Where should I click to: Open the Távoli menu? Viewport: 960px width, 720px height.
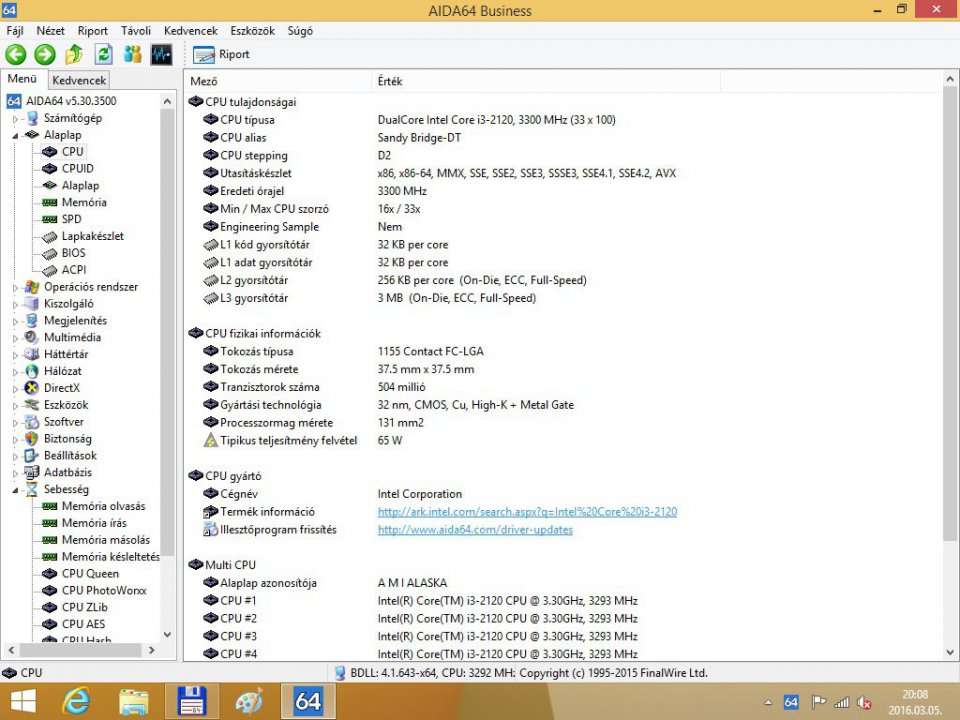click(x=135, y=31)
